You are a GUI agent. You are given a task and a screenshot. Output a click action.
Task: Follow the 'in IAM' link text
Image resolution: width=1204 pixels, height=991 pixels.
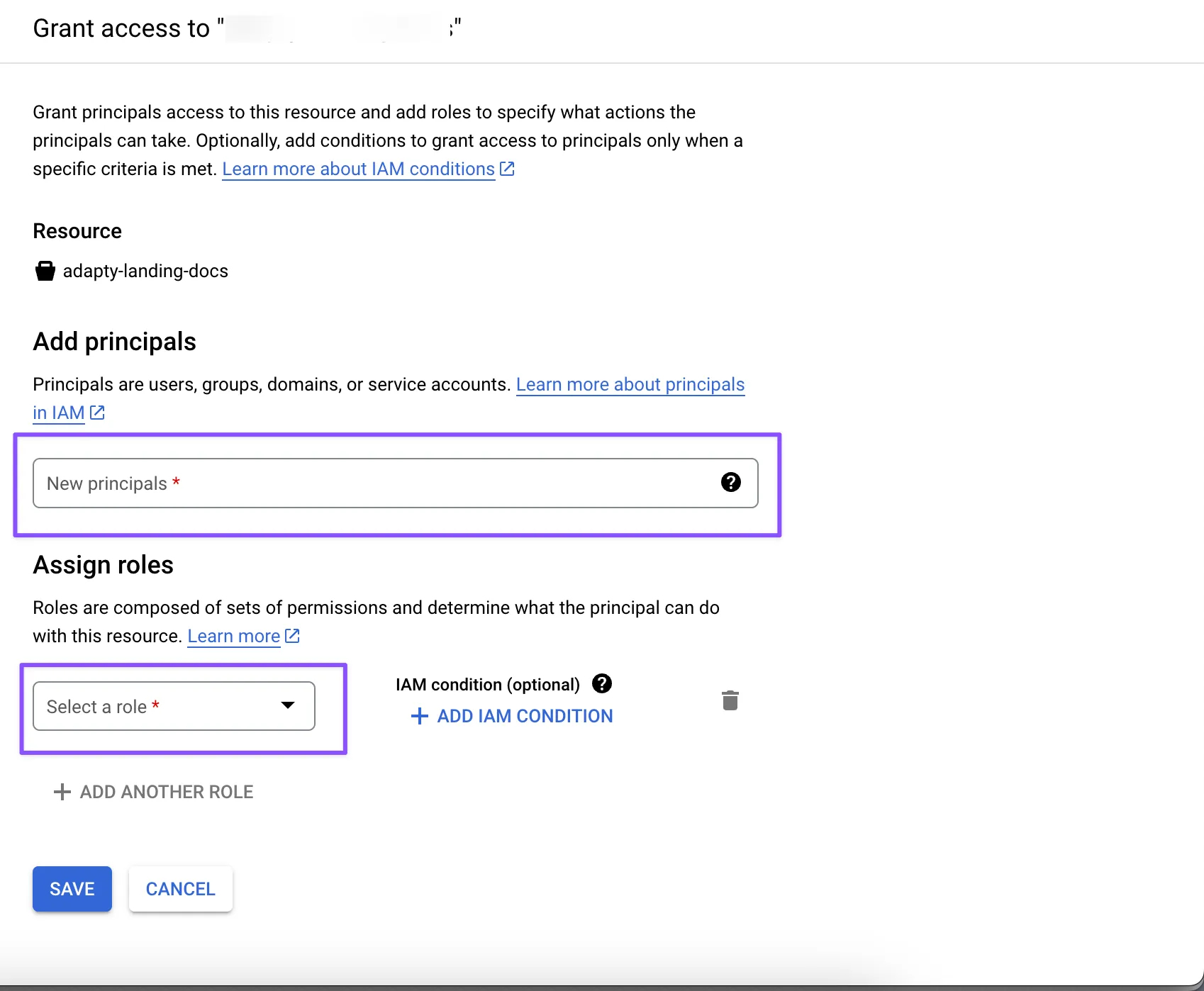tap(58, 413)
